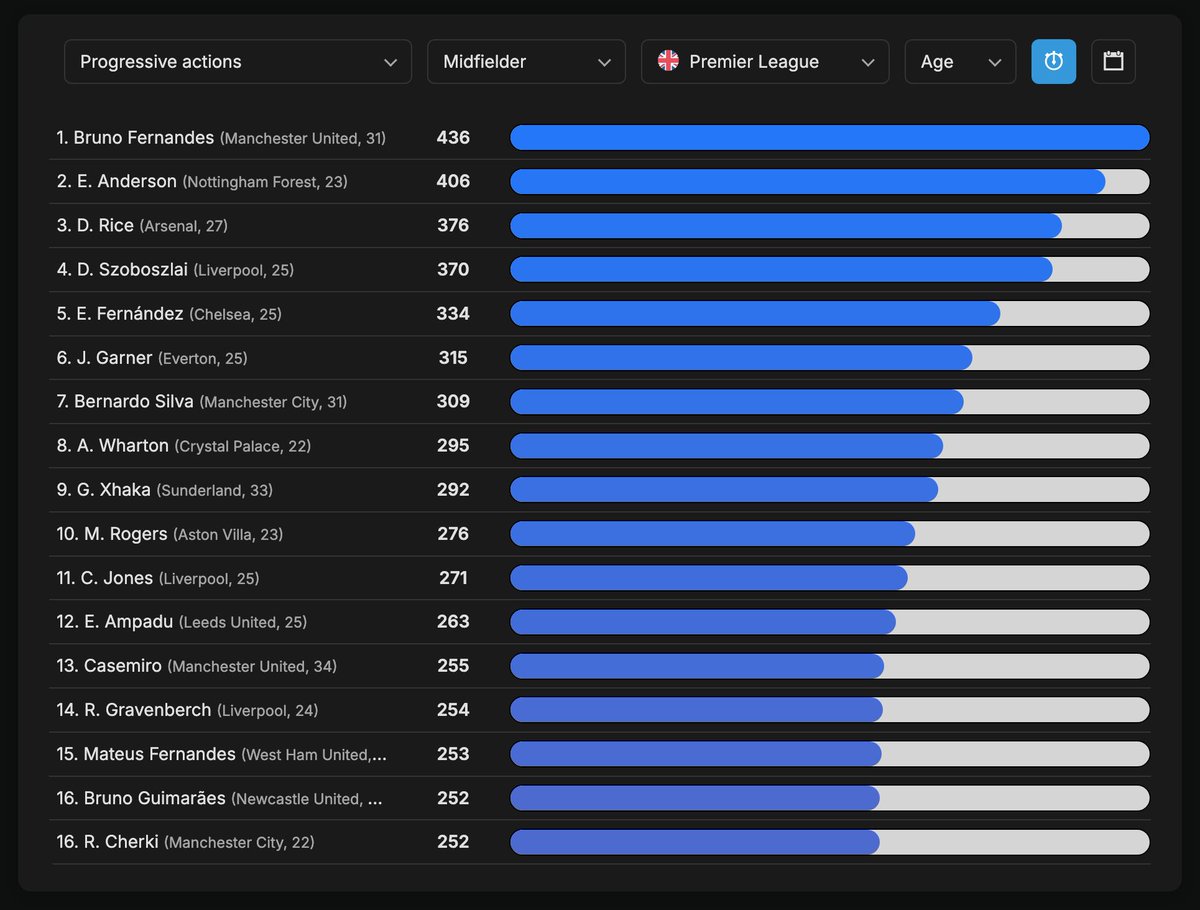Click Casemiro's progress bar
Screen dimensions: 1200x910
[830, 666]
